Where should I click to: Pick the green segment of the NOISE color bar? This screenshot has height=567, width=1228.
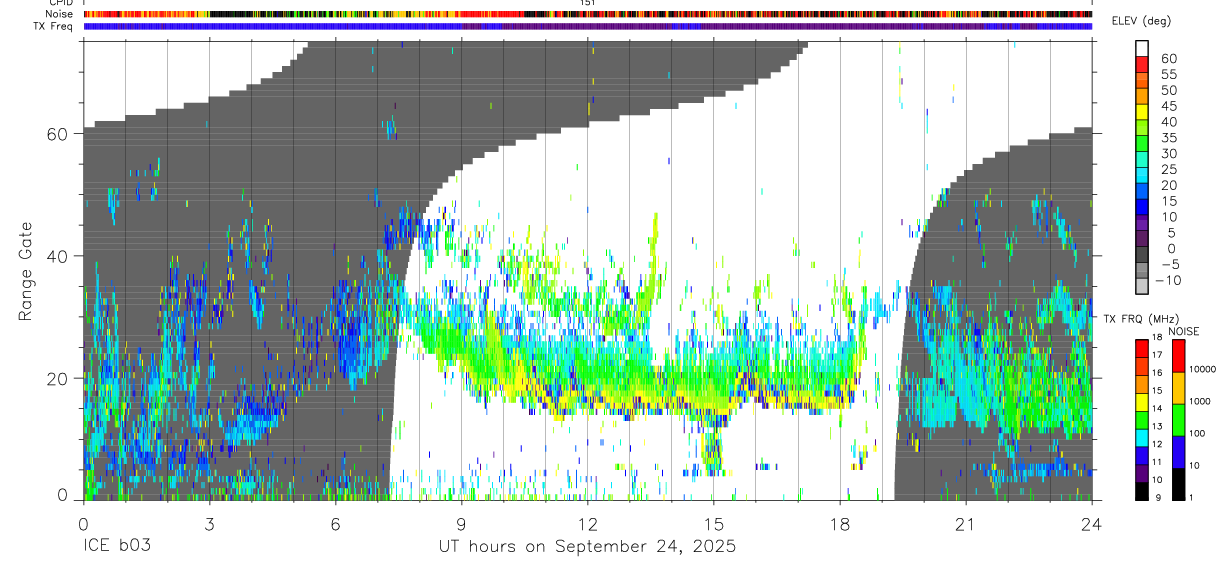[x=1177, y=420]
